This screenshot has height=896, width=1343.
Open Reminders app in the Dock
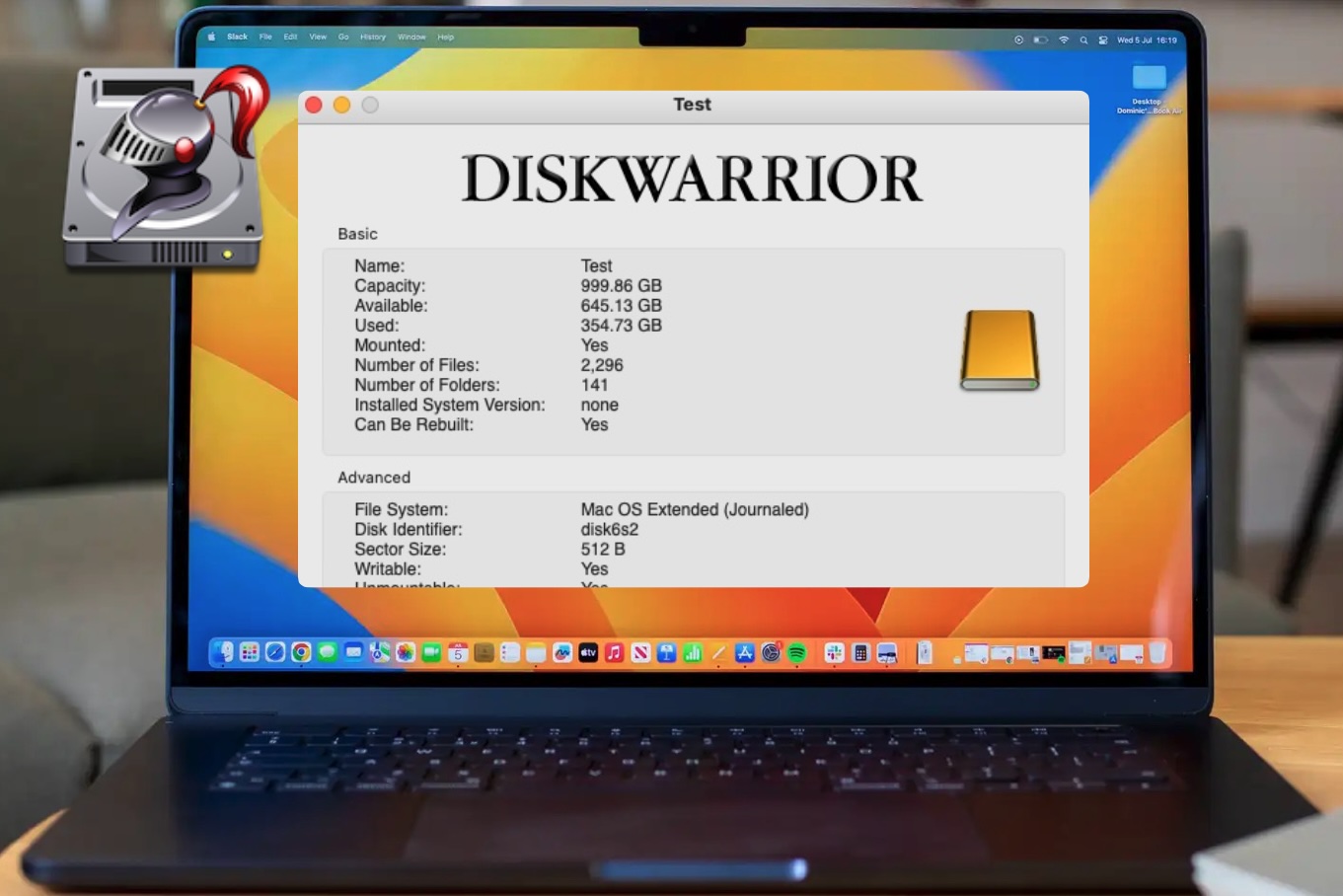point(510,652)
